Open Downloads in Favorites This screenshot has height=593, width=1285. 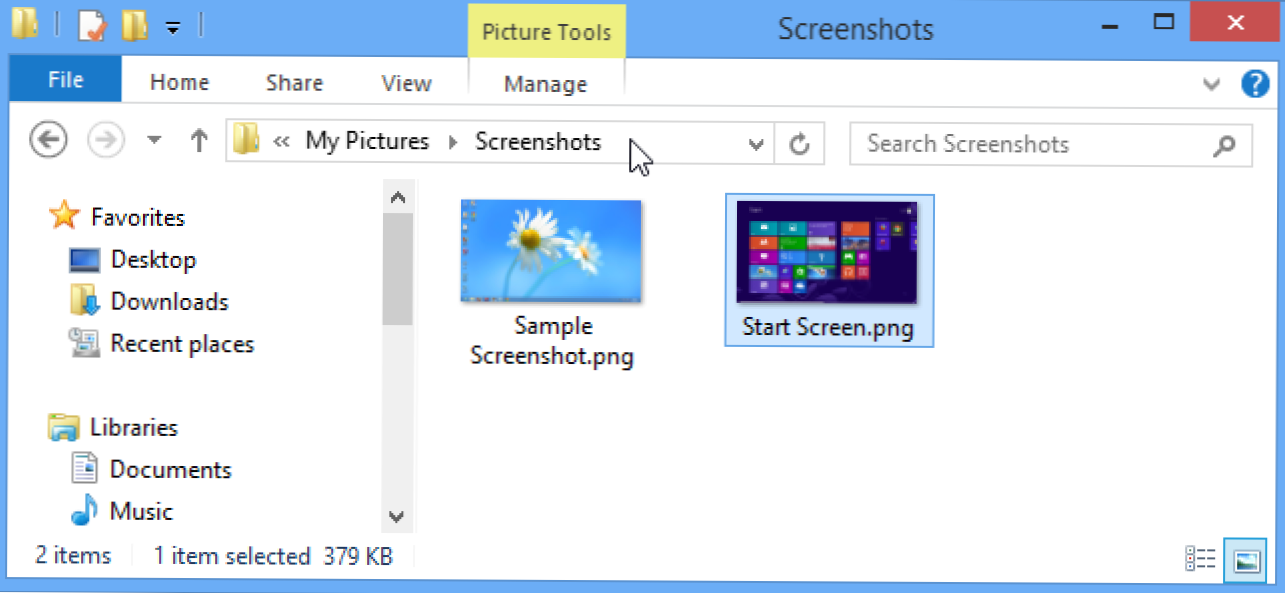pos(169,301)
